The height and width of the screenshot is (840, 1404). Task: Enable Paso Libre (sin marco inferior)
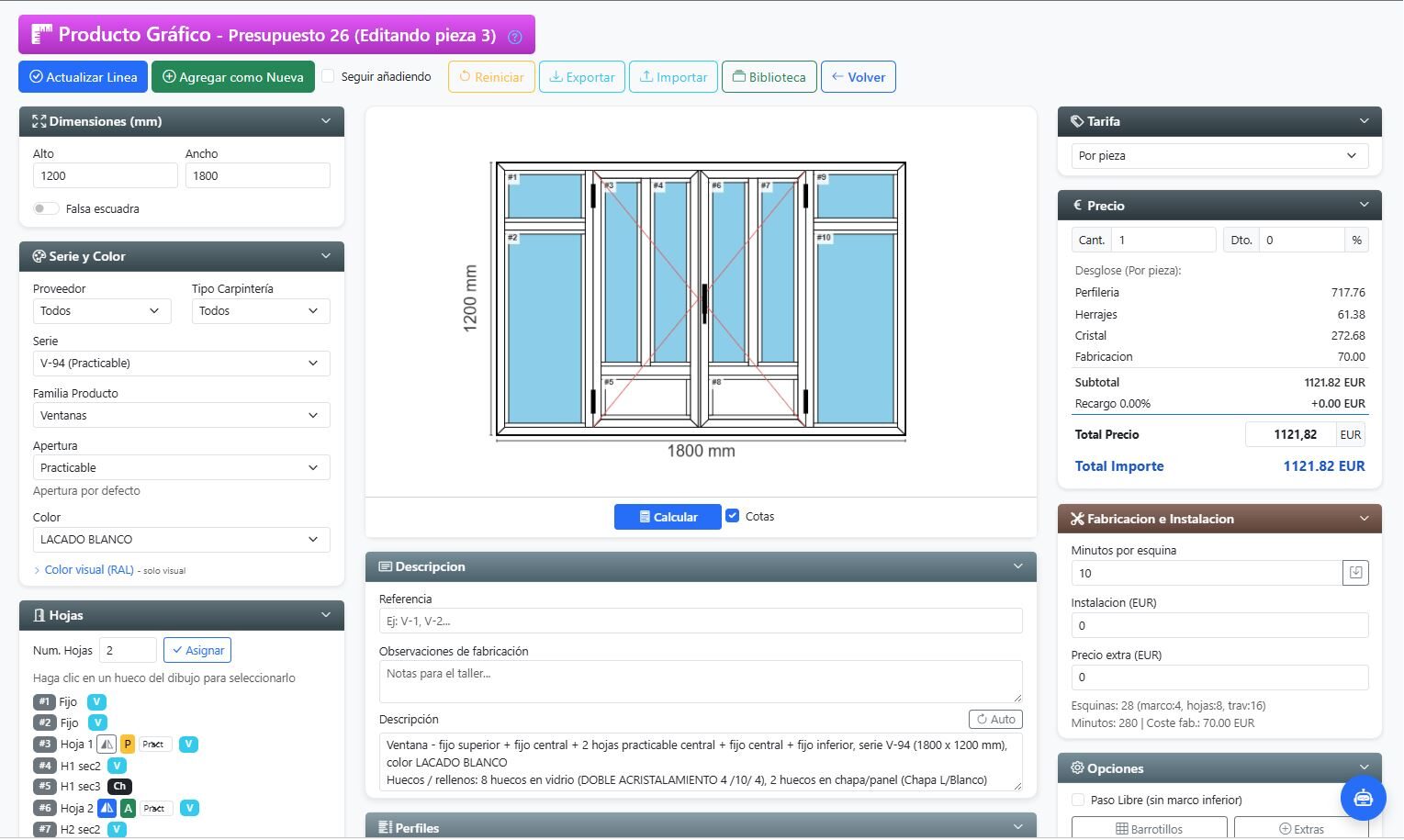coord(1078,801)
